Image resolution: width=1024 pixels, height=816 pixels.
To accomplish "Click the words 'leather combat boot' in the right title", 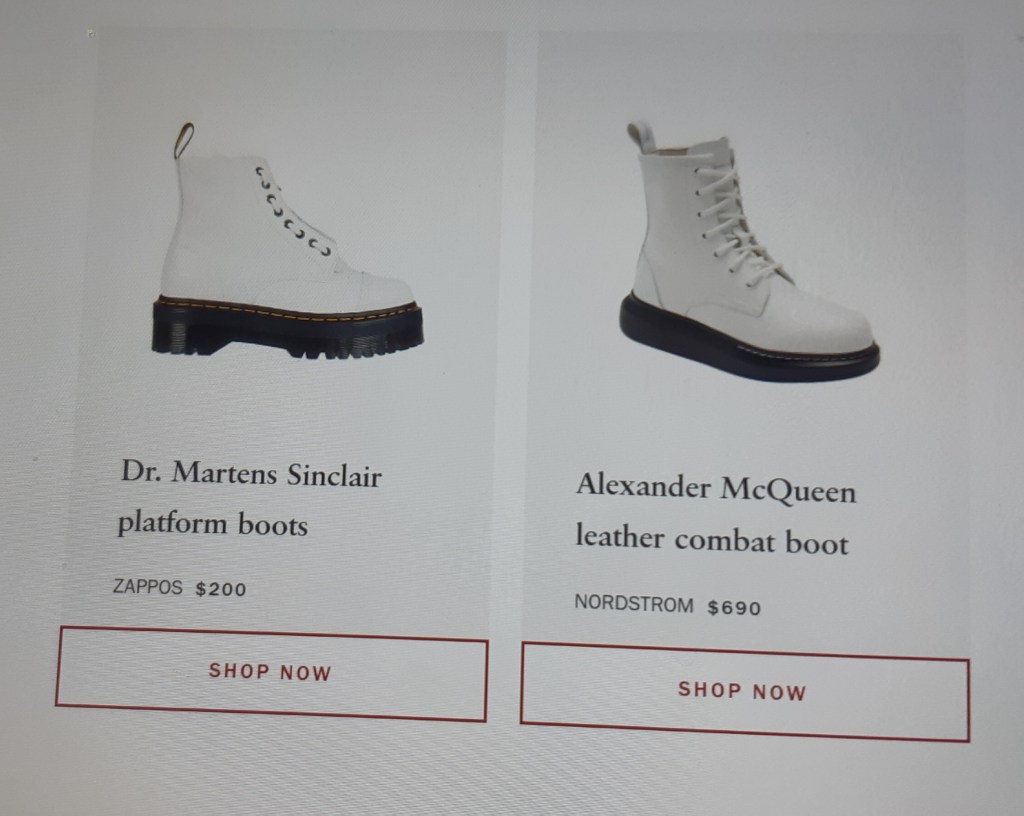I will (x=712, y=540).
